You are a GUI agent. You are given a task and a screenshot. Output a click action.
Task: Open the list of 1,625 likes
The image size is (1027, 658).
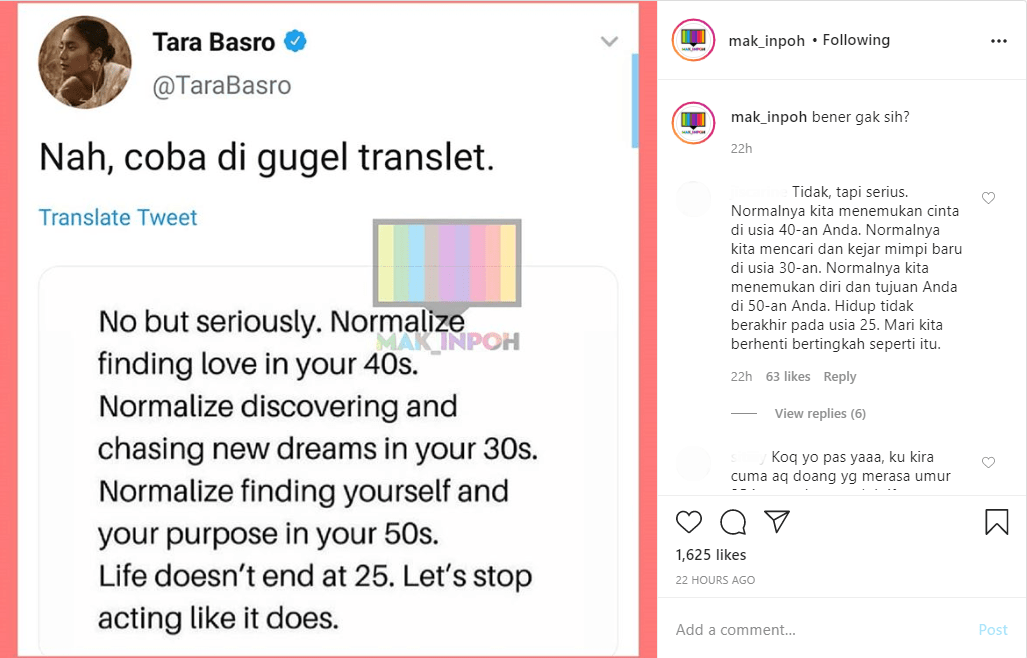click(710, 554)
